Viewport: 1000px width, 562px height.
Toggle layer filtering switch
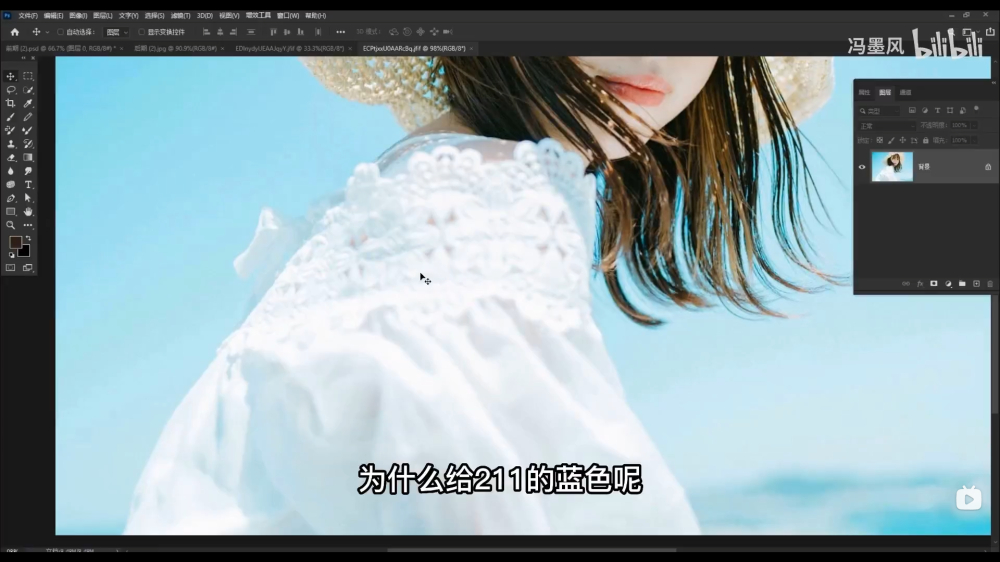tap(976, 109)
